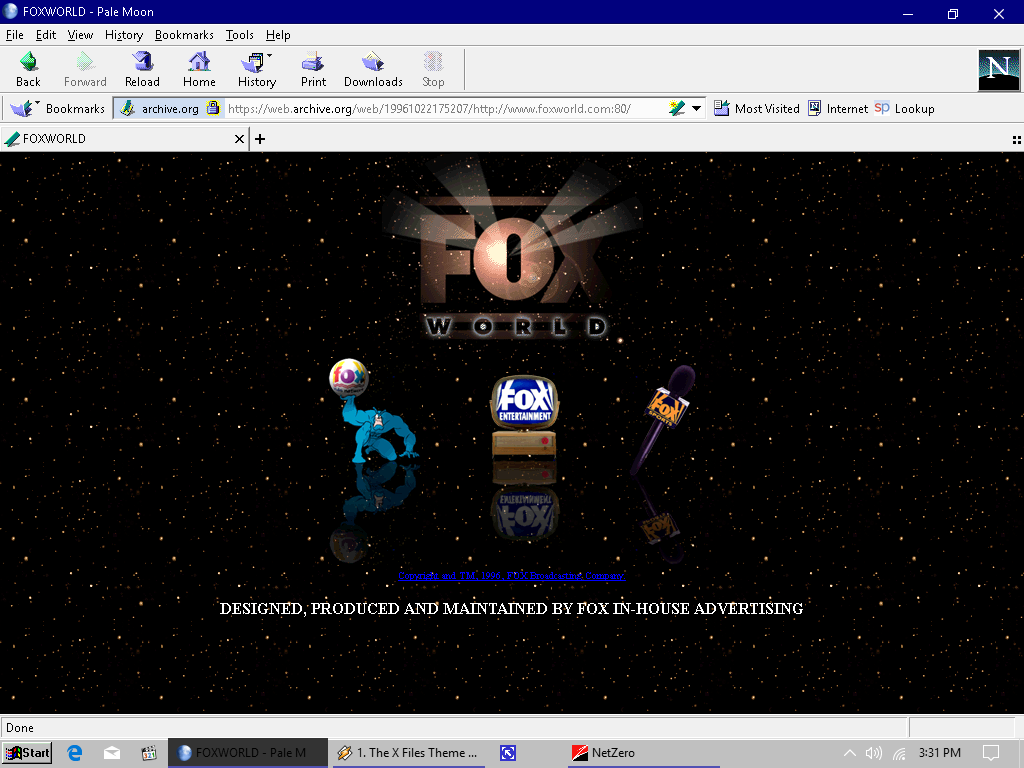This screenshot has height=768, width=1024.
Task: Click the padlock security icon
Action: (213, 108)
